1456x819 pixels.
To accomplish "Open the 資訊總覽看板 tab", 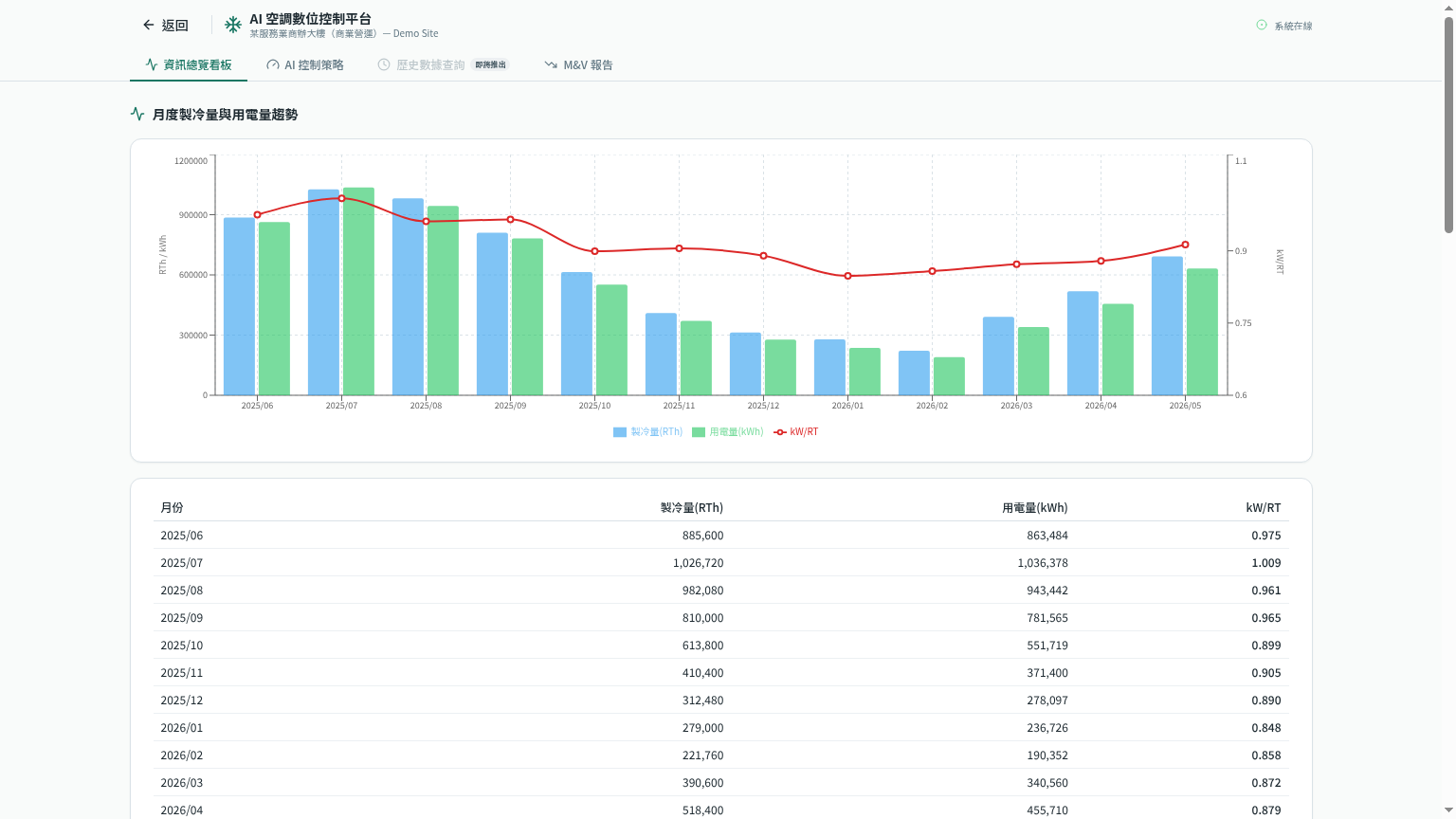I will pyautogui.click(x=189, y=65).
